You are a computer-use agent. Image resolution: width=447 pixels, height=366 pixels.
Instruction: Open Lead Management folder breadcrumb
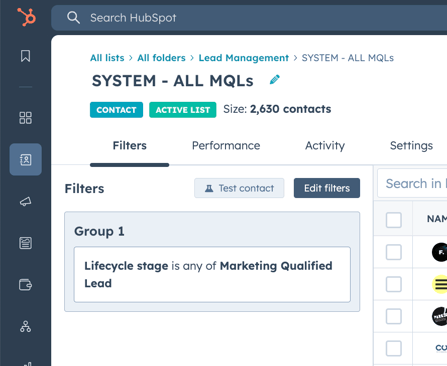244,58
